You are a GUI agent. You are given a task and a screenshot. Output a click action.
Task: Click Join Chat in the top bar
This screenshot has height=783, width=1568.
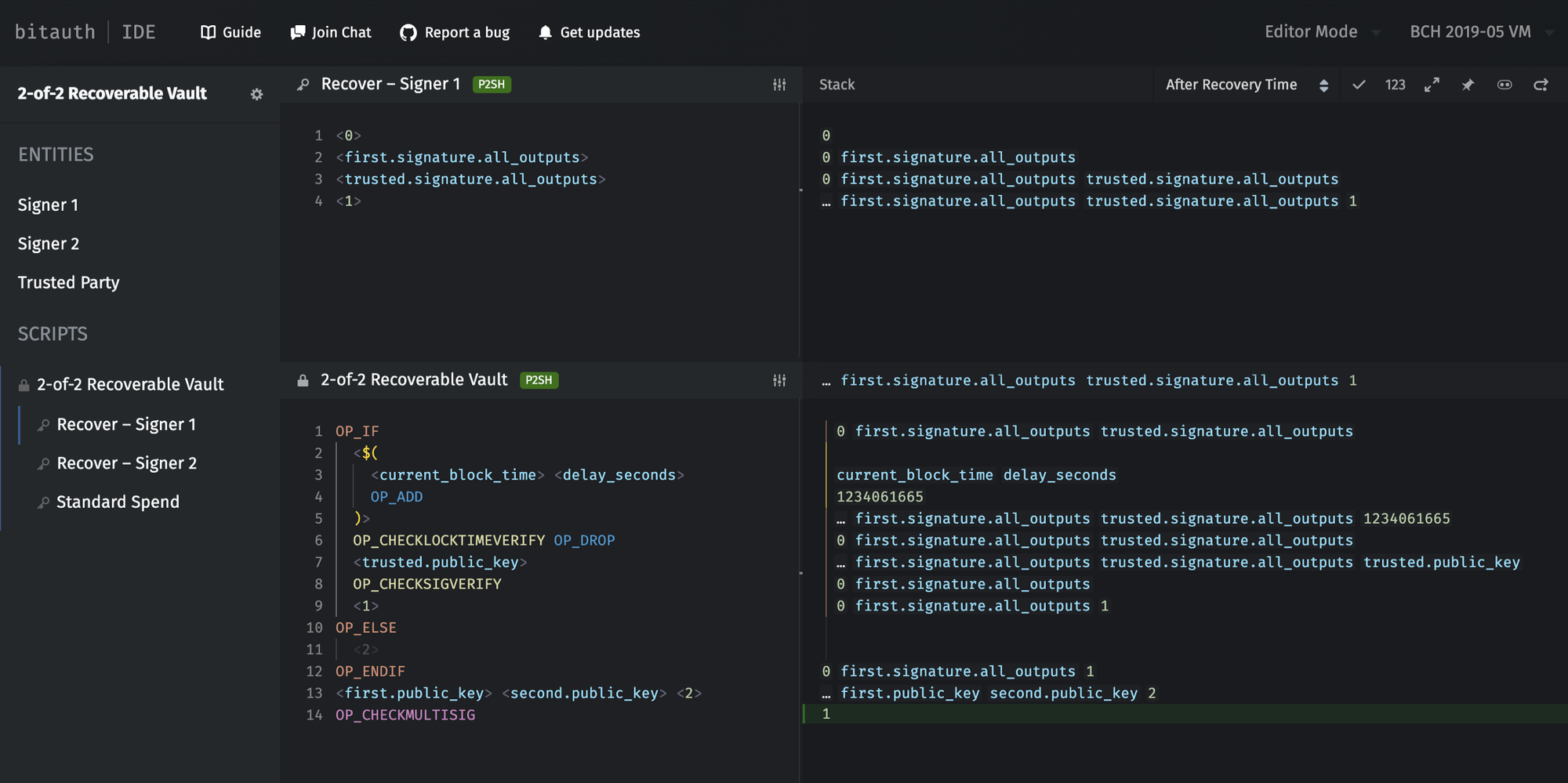[x=331, y=32]
